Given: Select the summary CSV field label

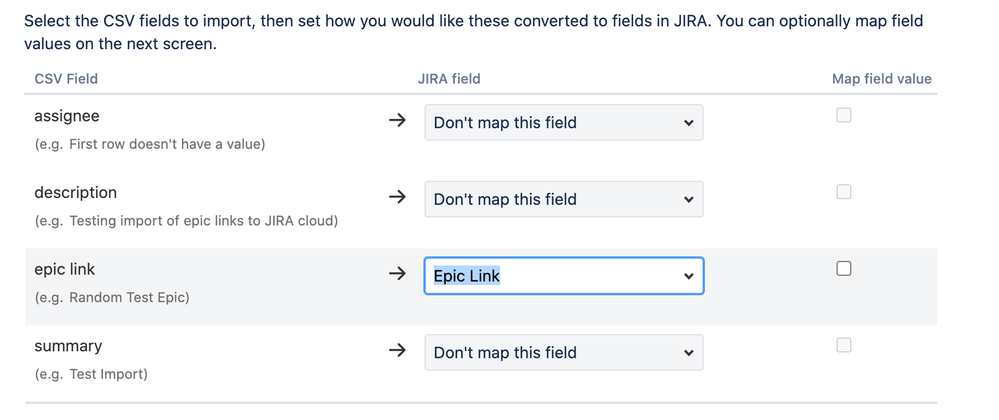Looking at the screenshot, I should pos(68,346).
